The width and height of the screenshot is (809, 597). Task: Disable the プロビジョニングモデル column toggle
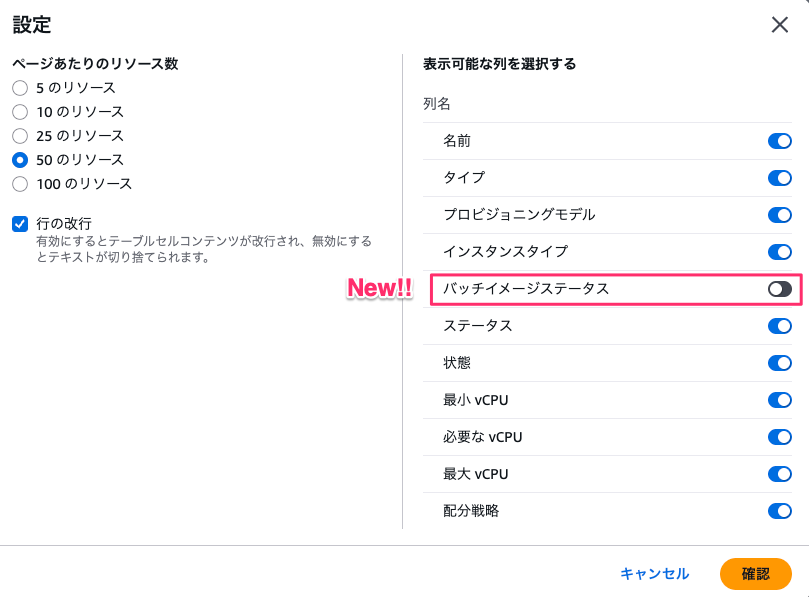pos(779,215)
